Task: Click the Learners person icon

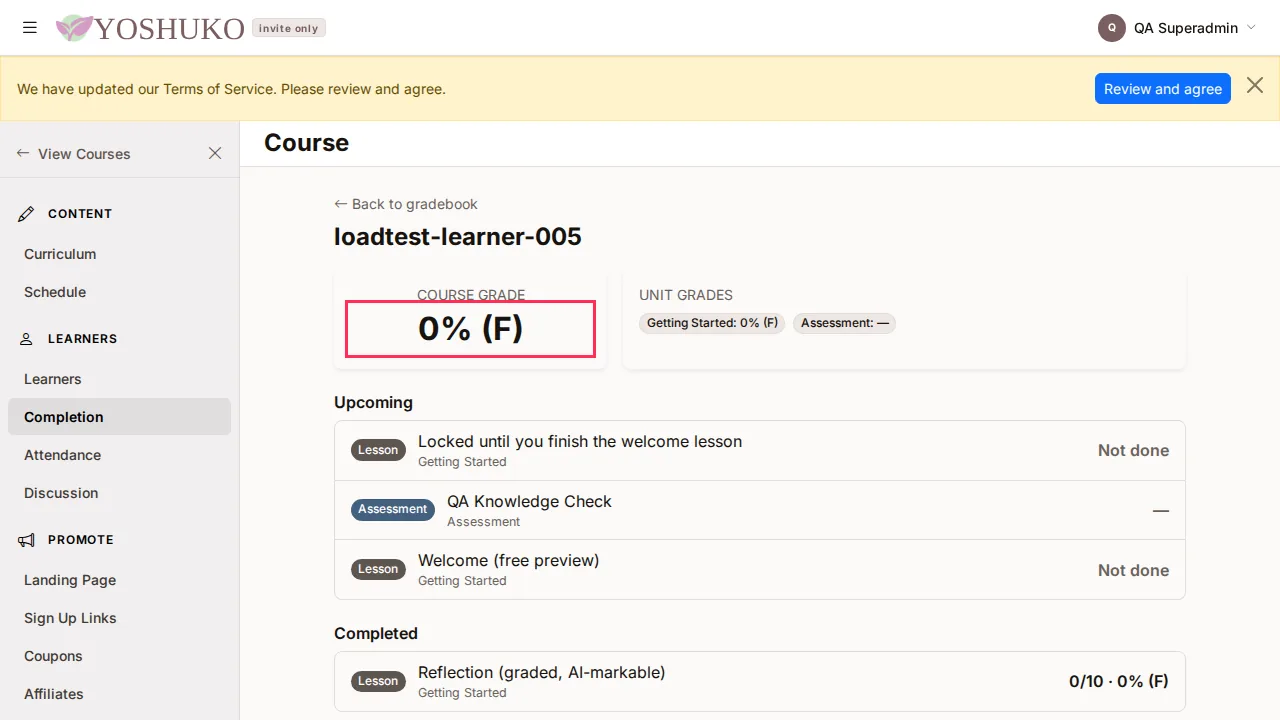Action: (x=27, y=339)
